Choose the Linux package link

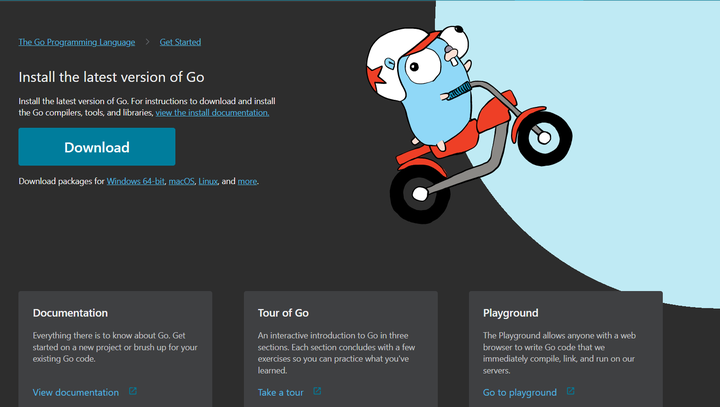pyautogui.click(x=208, y=181)
